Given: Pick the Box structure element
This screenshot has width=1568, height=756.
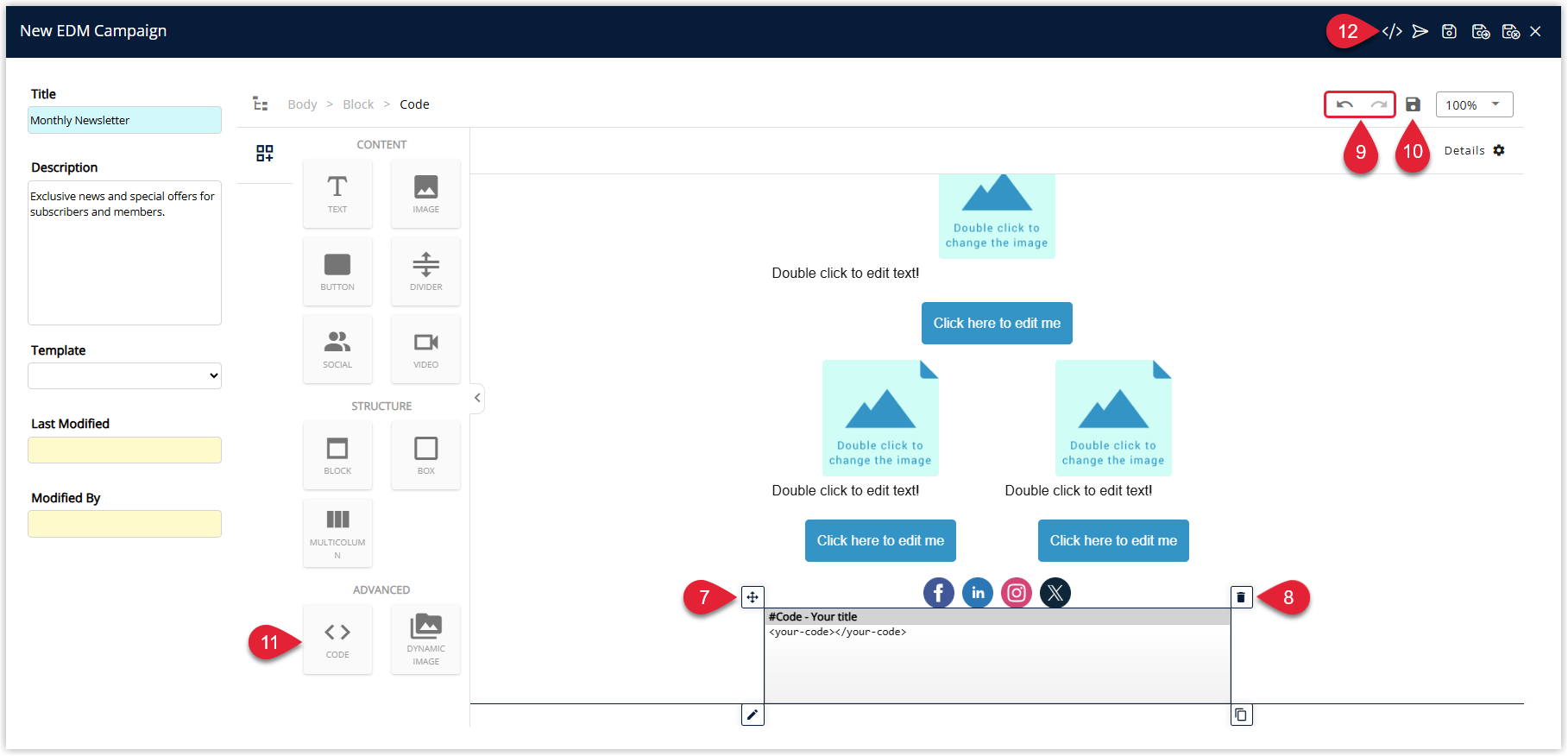Looking at the screenshot, I should click(x=425, y=456).
